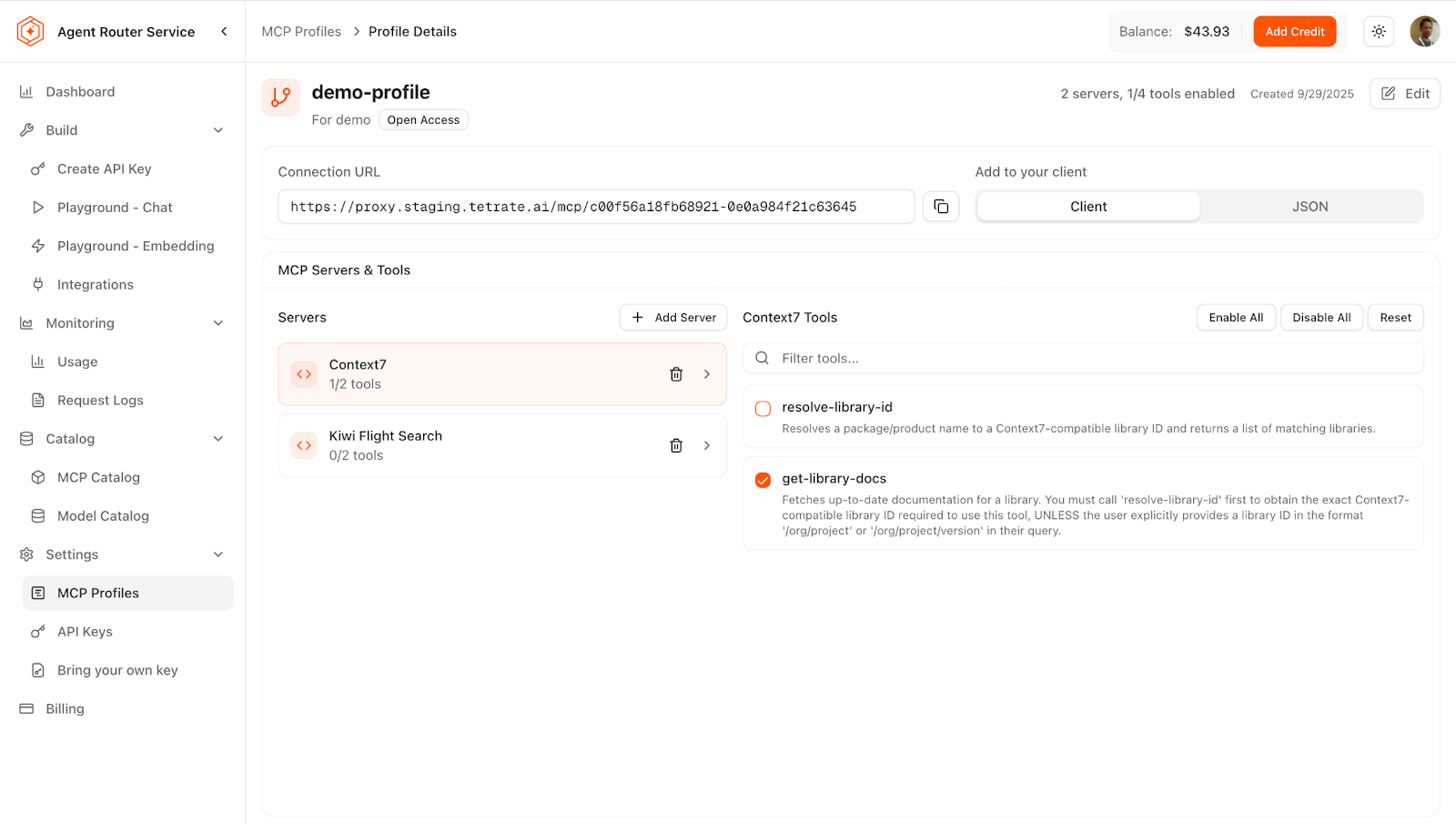This screenshot has width=1456, height=824.
Task: Go to MCP Catalog page
Action: pos(98,477)
